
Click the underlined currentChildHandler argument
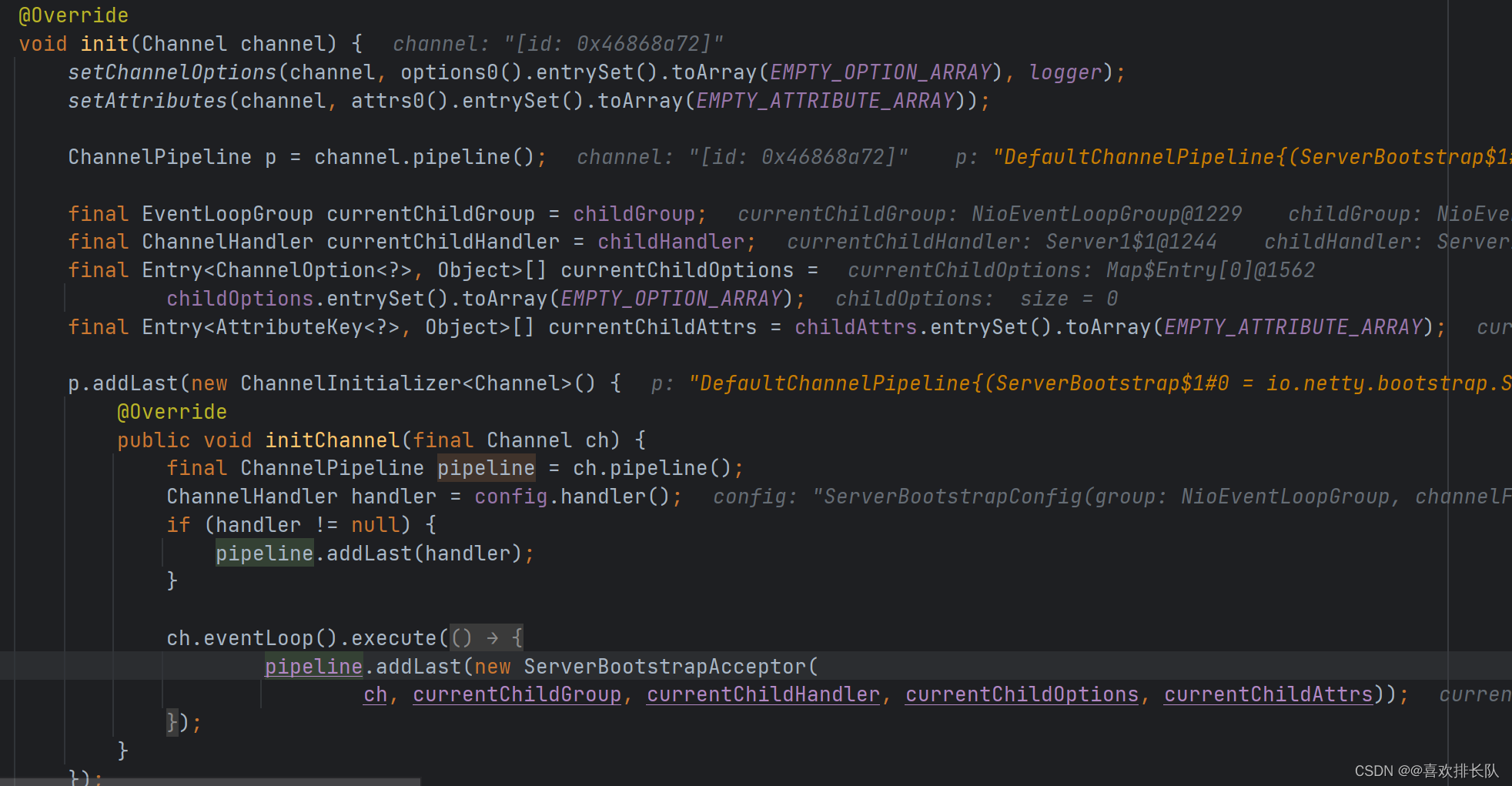[x=763, y=694]
